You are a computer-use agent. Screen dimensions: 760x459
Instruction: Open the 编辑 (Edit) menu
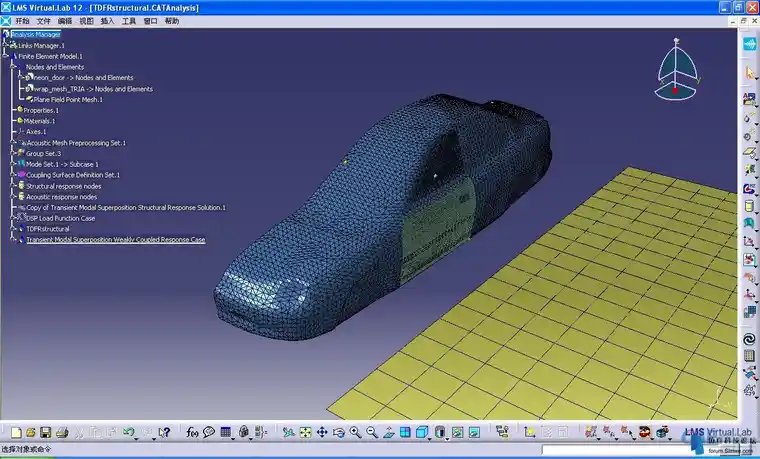click(65, 21)
